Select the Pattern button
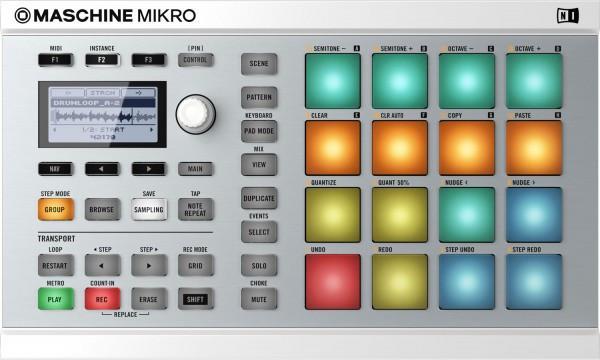Viewport: 600px width, 360px height. click(259, 98)
